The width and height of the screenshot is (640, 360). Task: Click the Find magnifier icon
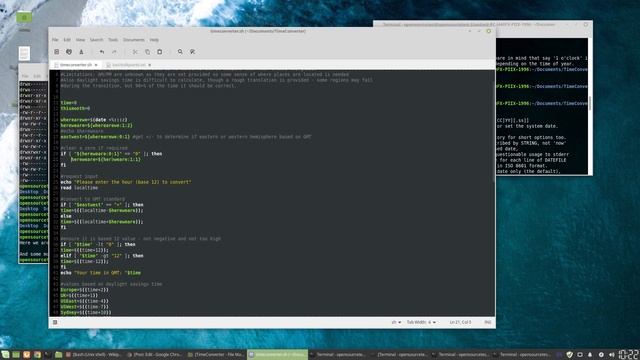[x=180, y=52]
